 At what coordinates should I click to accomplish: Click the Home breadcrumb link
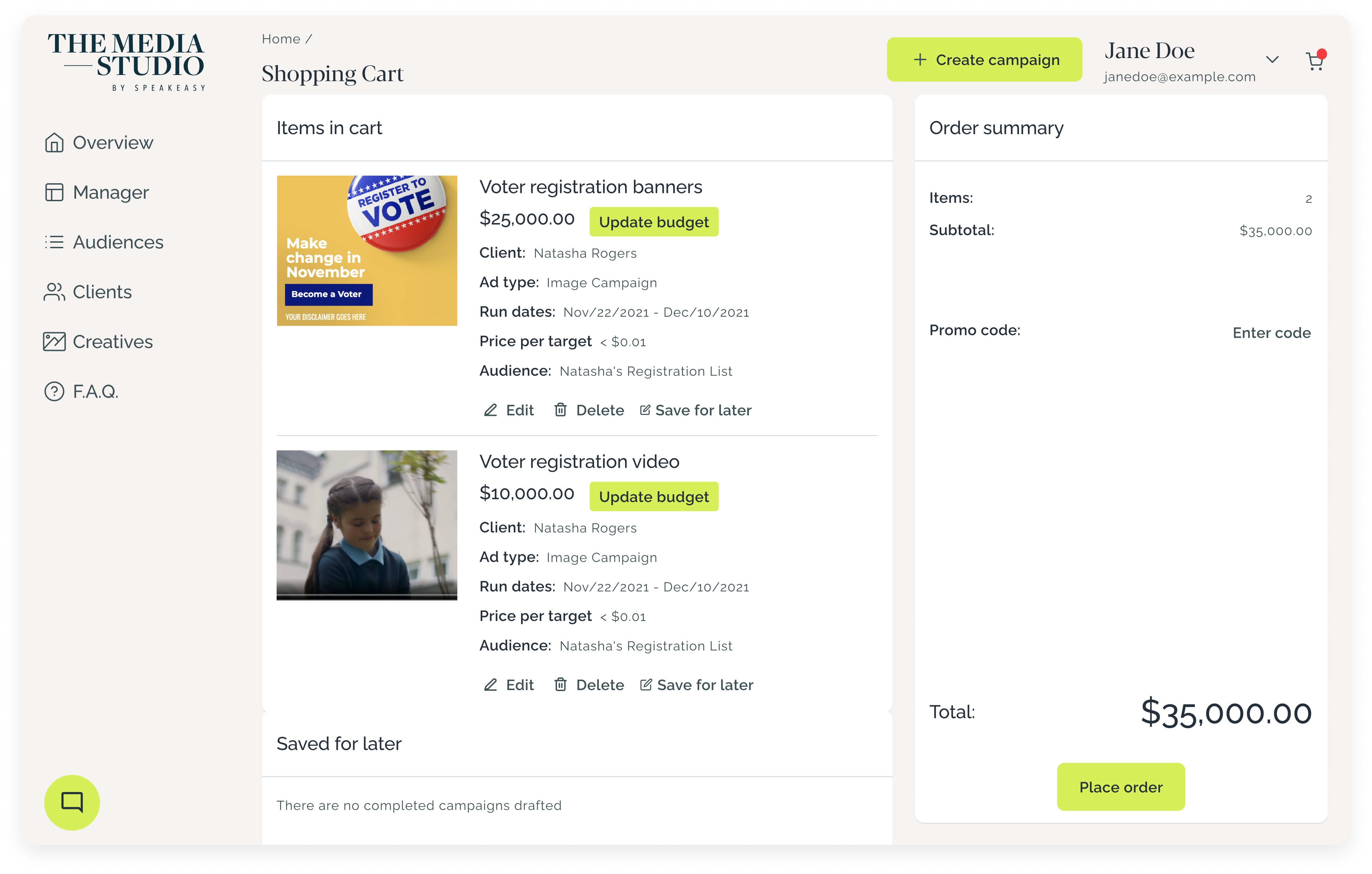click(281, 39)
